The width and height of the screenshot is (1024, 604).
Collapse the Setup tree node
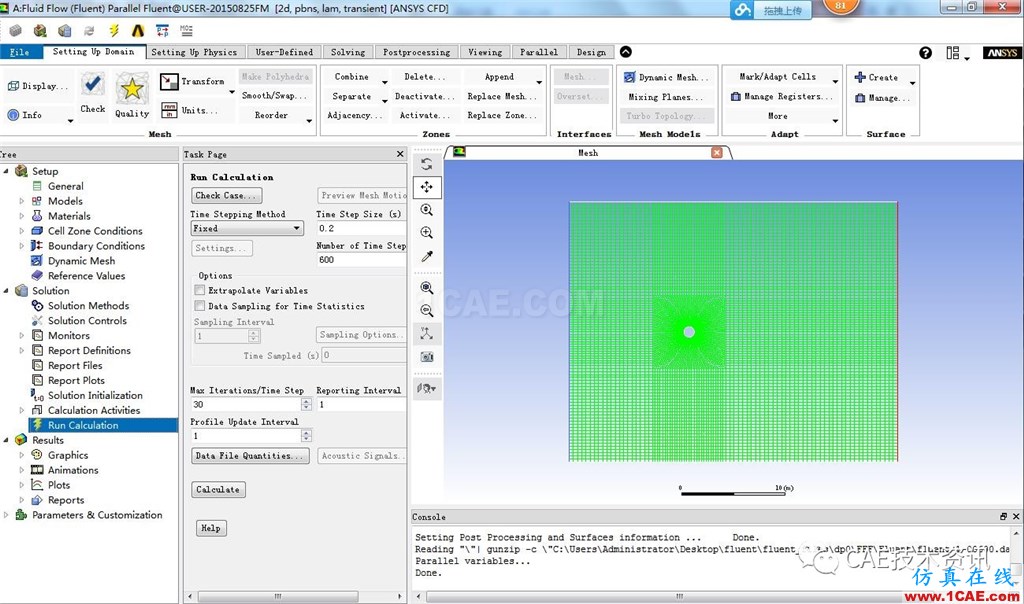pos(6,171)
